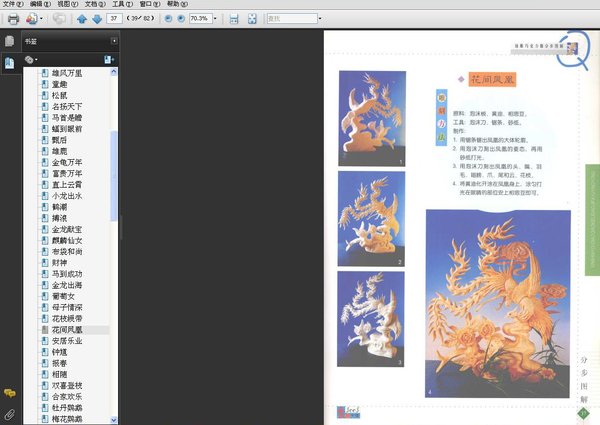Open the Pages panel icon in sidebar

10,41
